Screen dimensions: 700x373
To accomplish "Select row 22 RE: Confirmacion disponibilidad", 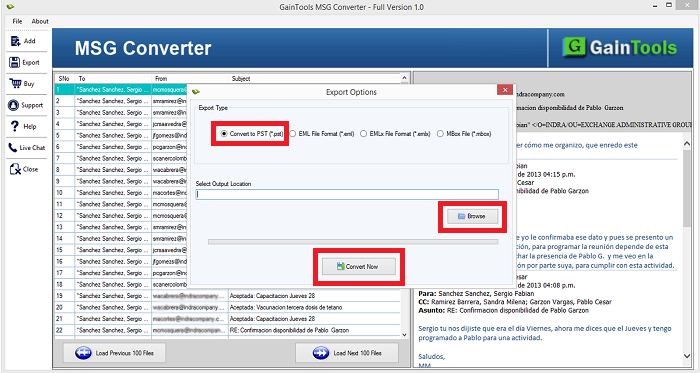I will click(x=228, y=330).
